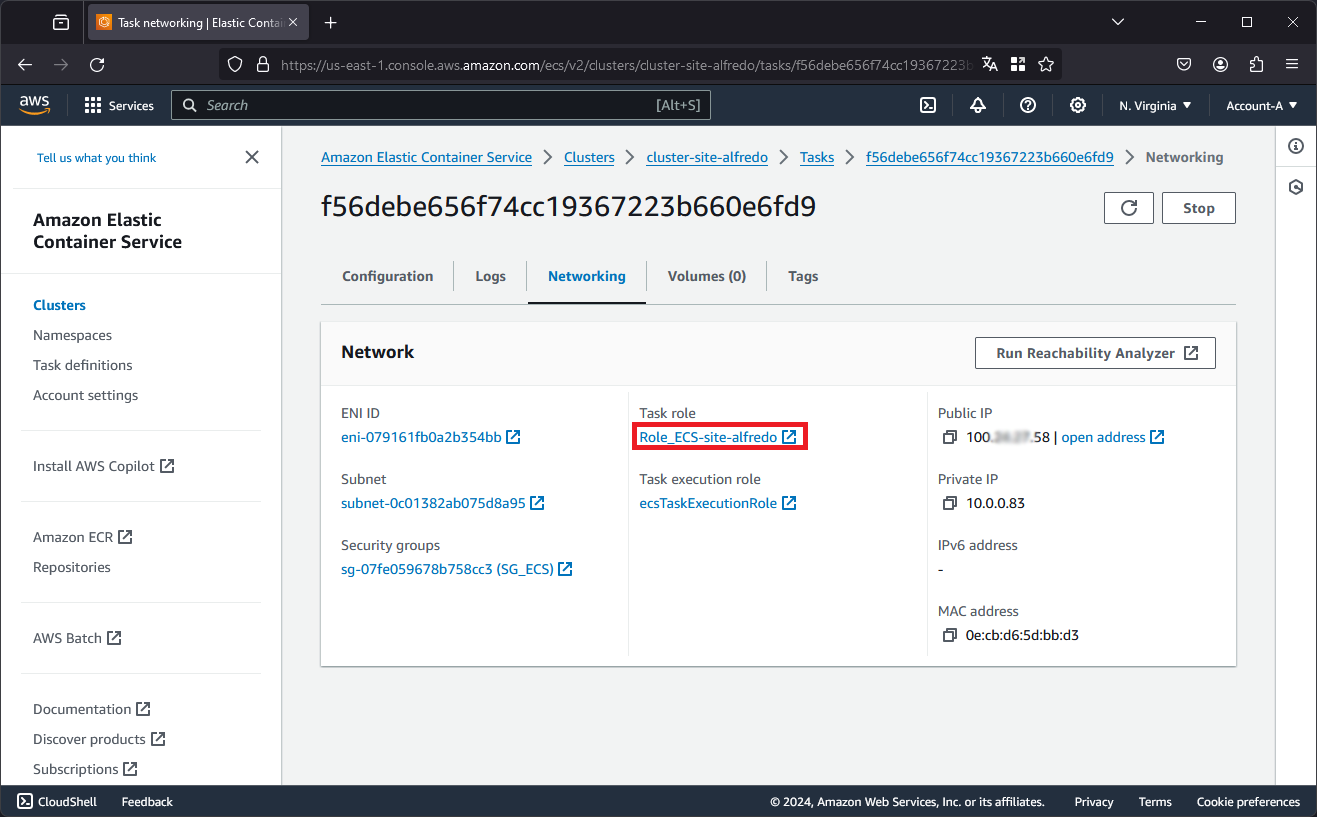
Task: Bookmark this page with star icon
Action: tap(1046, 64)
